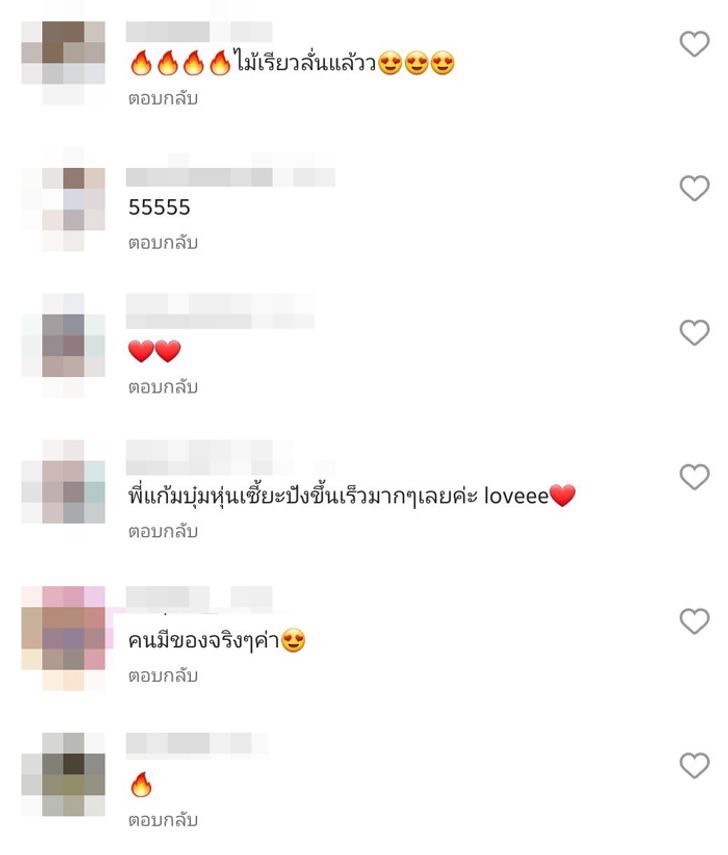Like the fire emojis ไม้เรียวลั่นแล้วว comment
728x855 pixels.
pyautogui.click(x=694, y=44)
